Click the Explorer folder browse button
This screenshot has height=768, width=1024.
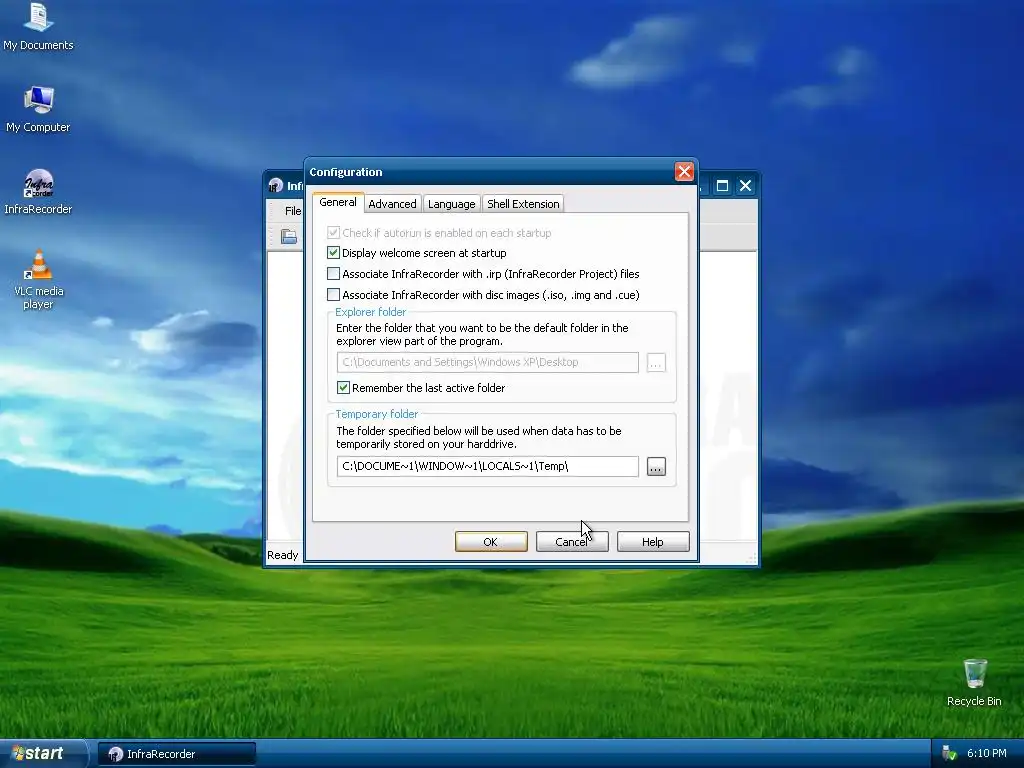pos(656,362)
